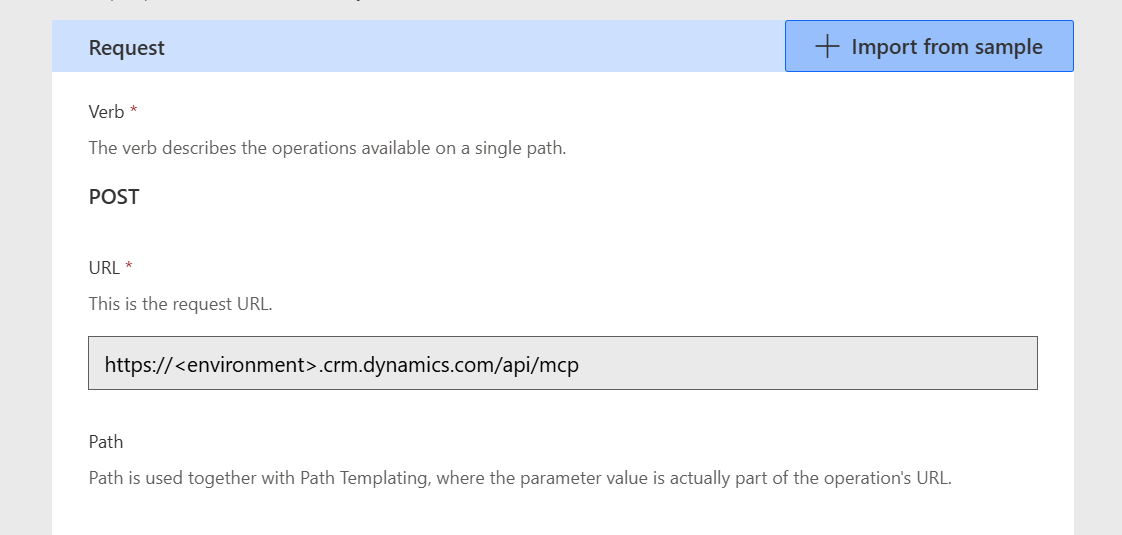Select the Request section header title
Image resolution: width=1122 pixels, height=535 pixels.
tap(127, 48)
